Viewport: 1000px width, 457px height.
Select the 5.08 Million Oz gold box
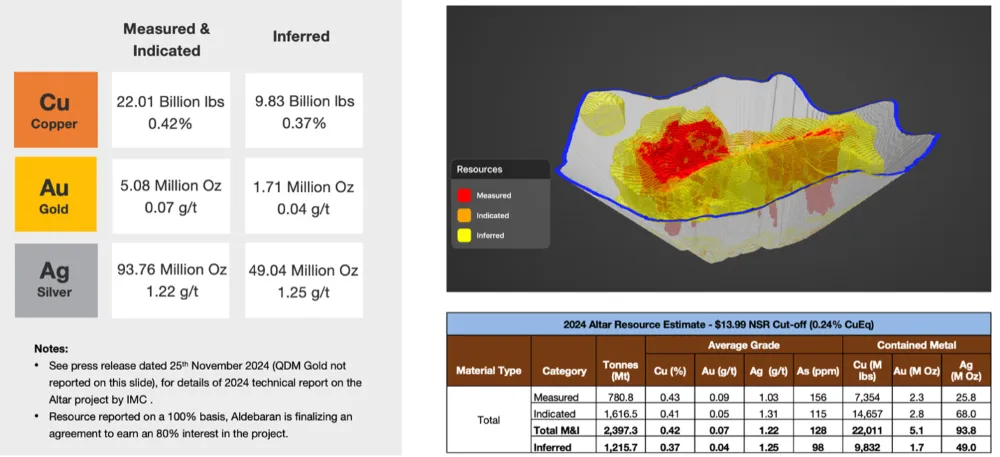(x=170, y=196)
